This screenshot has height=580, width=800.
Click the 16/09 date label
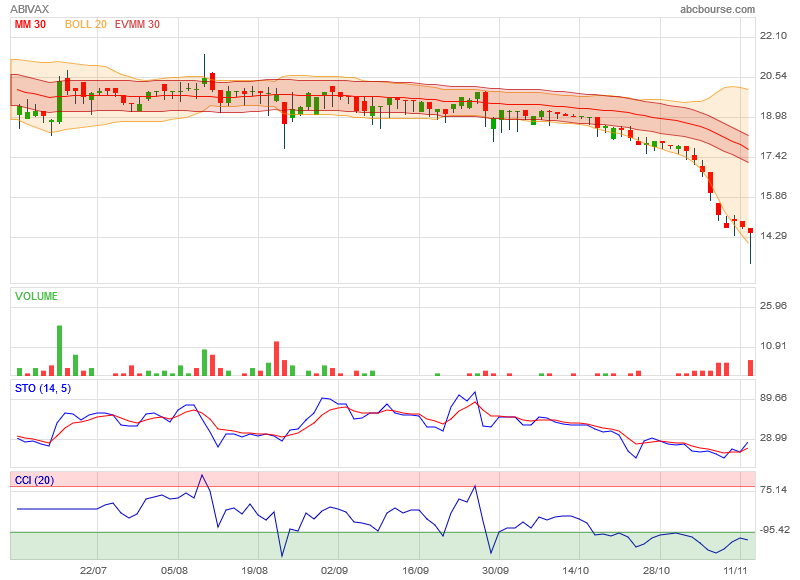tap(415, 570)
